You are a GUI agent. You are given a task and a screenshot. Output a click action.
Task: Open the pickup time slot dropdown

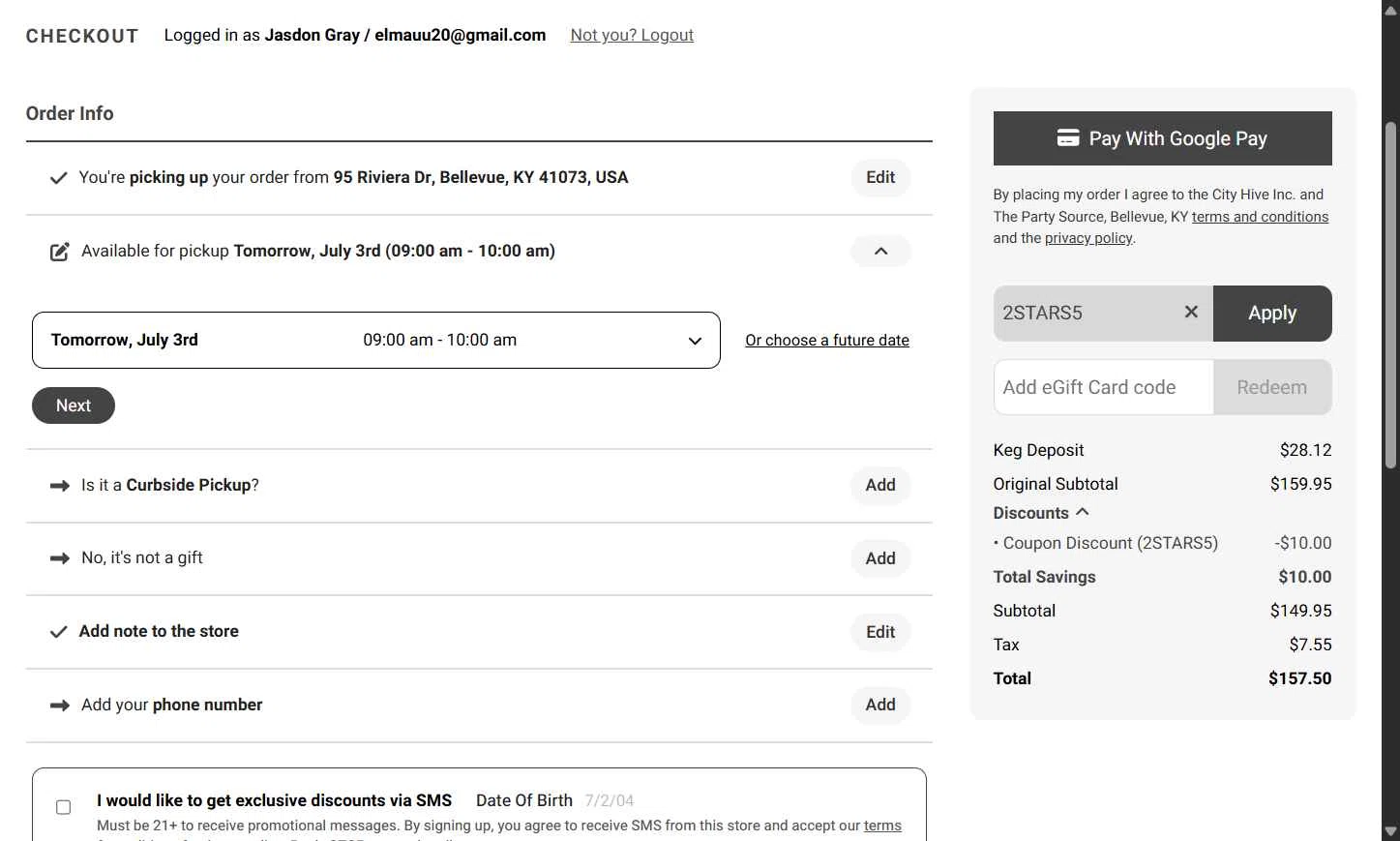pos(376,340)
